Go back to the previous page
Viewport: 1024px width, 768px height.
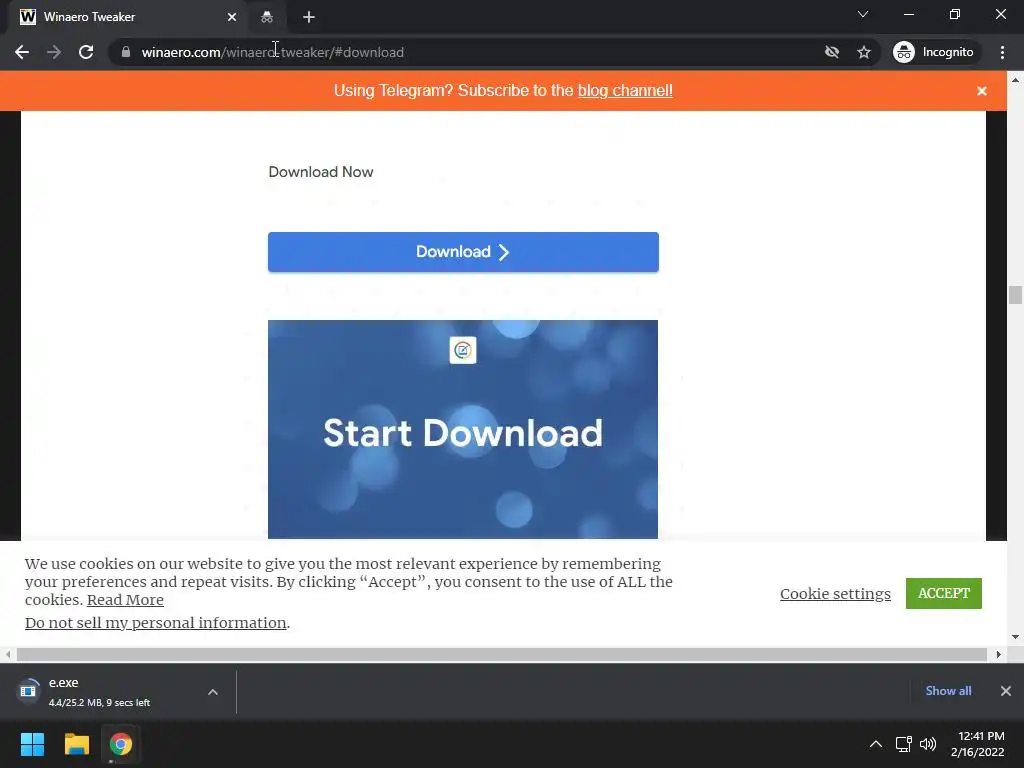click(22, 52)
